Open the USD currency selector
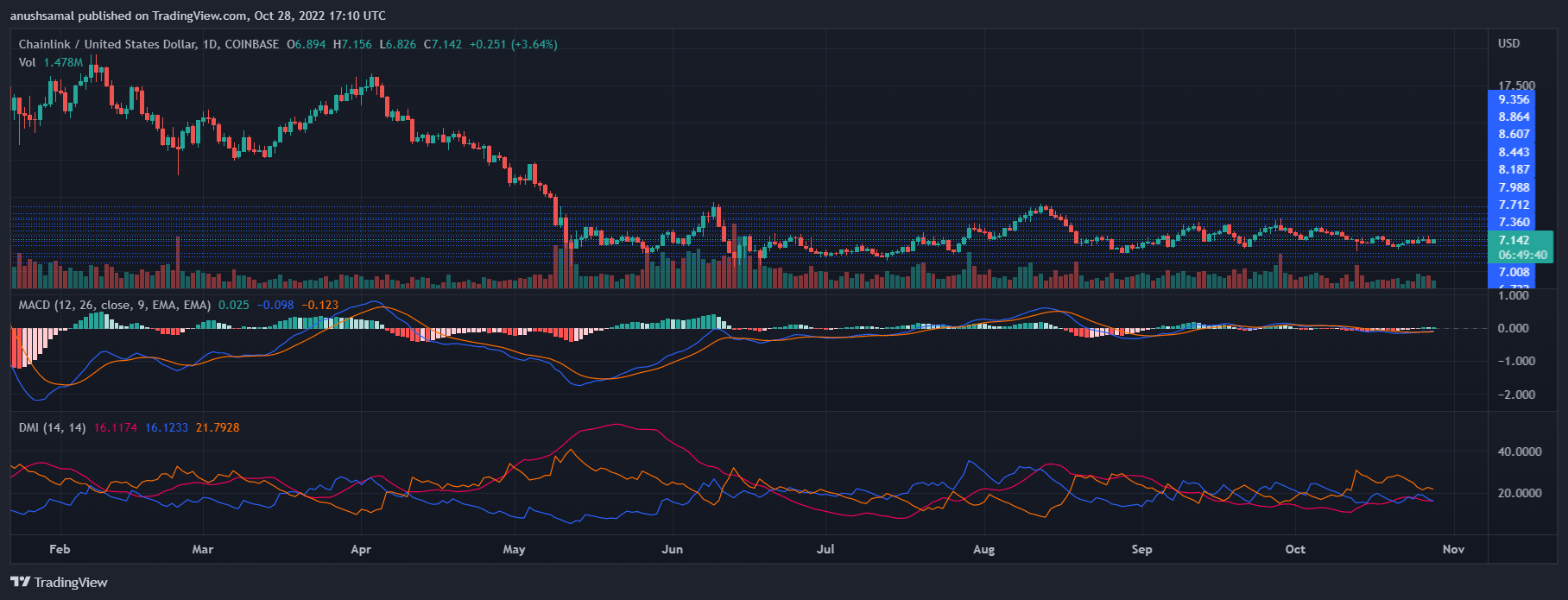 (x=1508, y=43)
